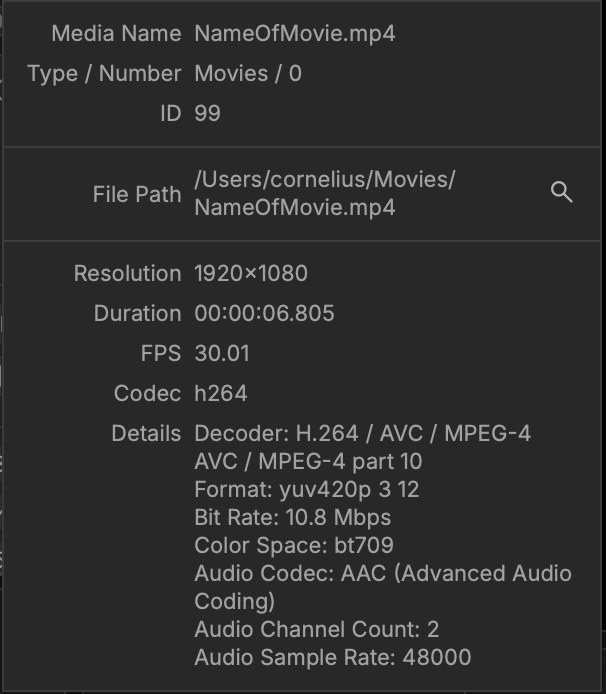Click the Format yuv420p line

pos(306,490)
